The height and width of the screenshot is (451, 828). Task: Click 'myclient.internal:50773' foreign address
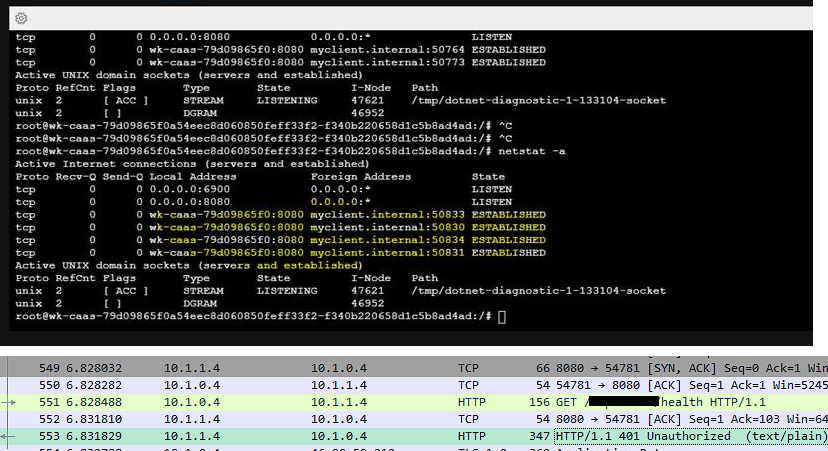pyautogui.click(x=388, y=62)
